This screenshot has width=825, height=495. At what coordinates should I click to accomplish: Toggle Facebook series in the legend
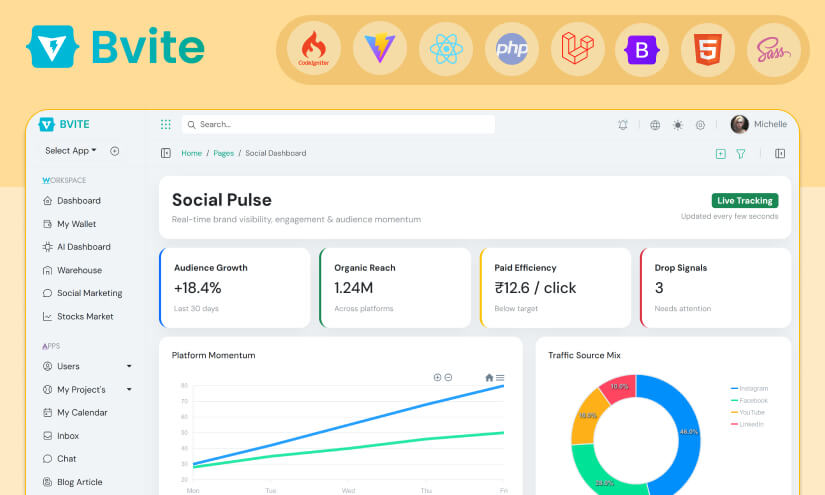pyautogui.click(x=750, y=400)
